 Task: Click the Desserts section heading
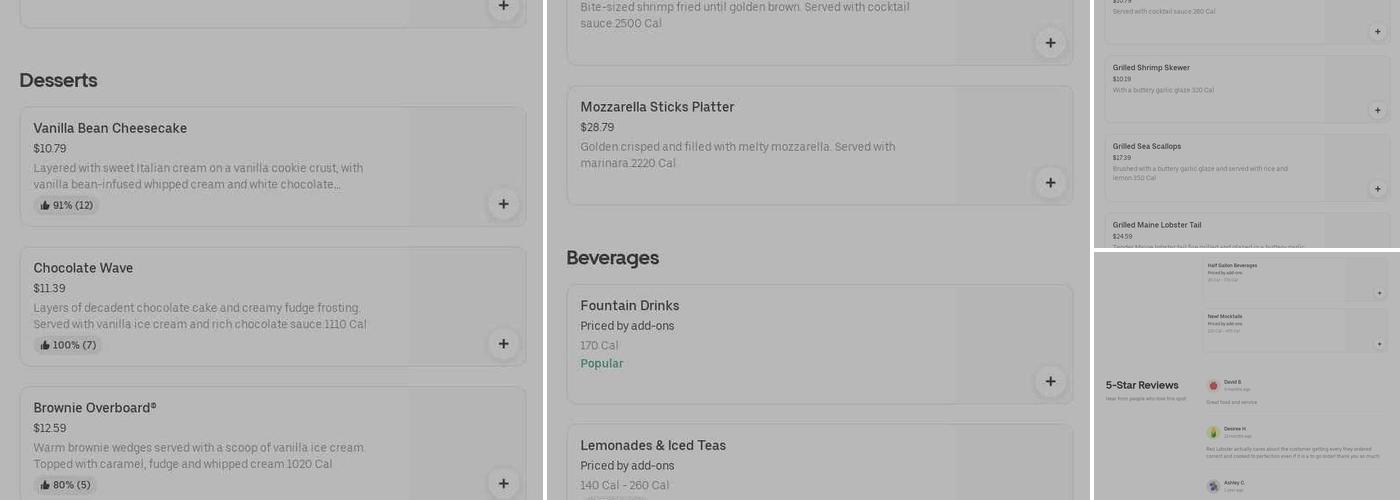[x=58, y=80]
